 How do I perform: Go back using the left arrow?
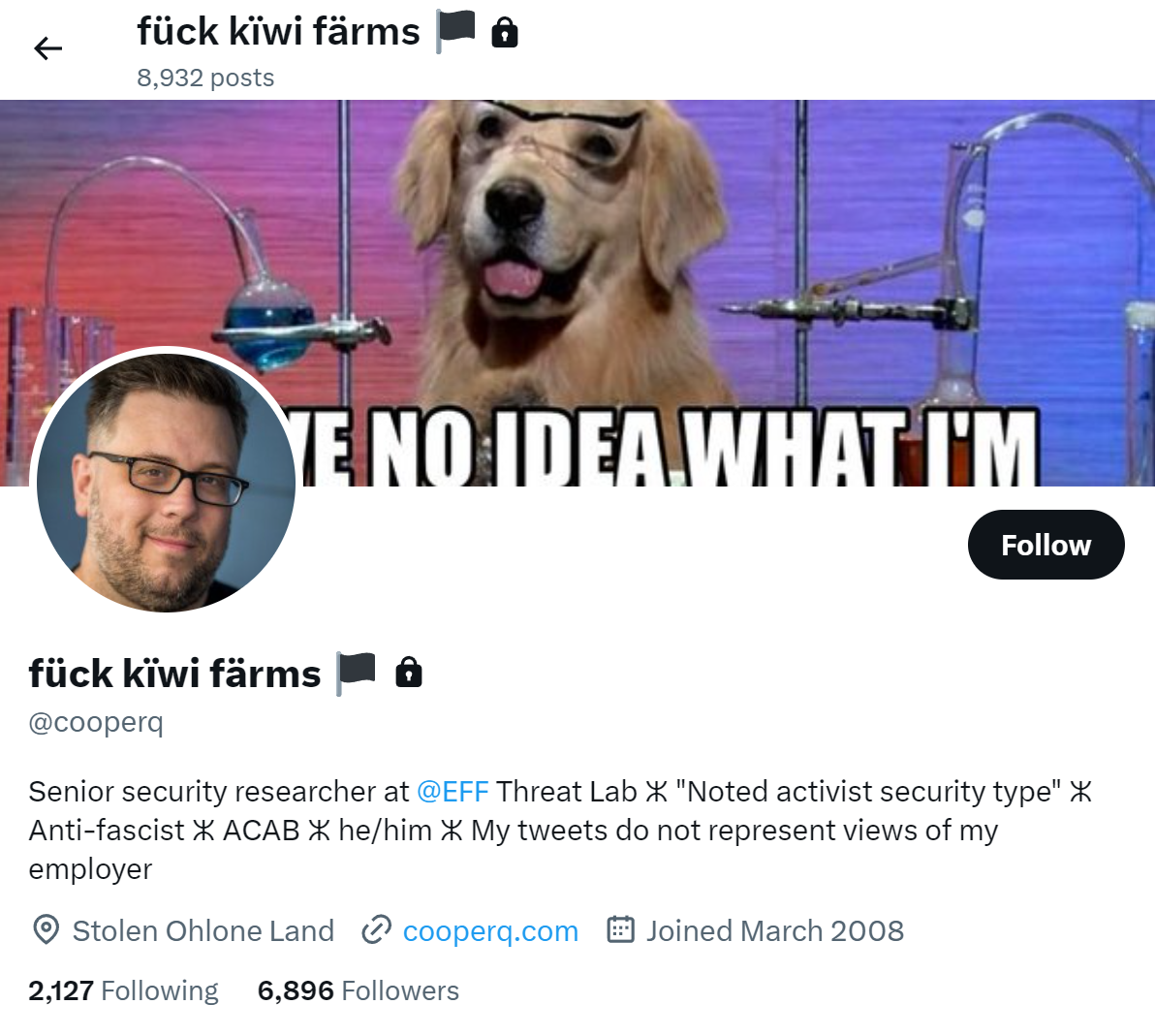pos(47,48)
